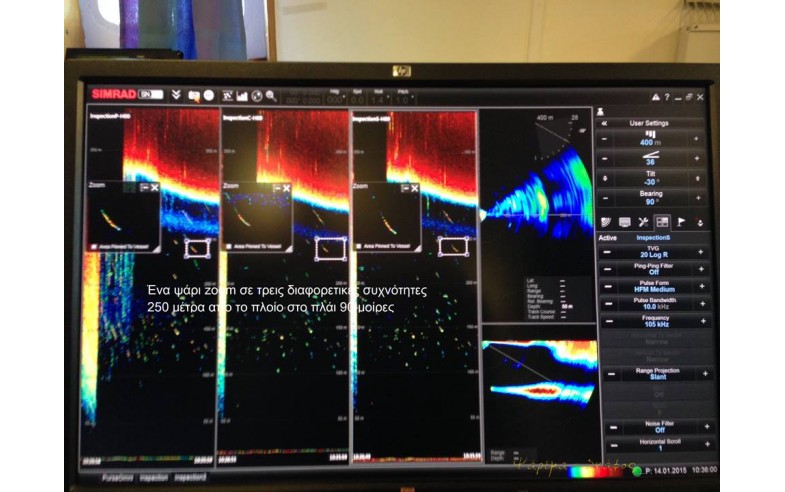Click minus on the TVG row

click(x=607, y=252)
